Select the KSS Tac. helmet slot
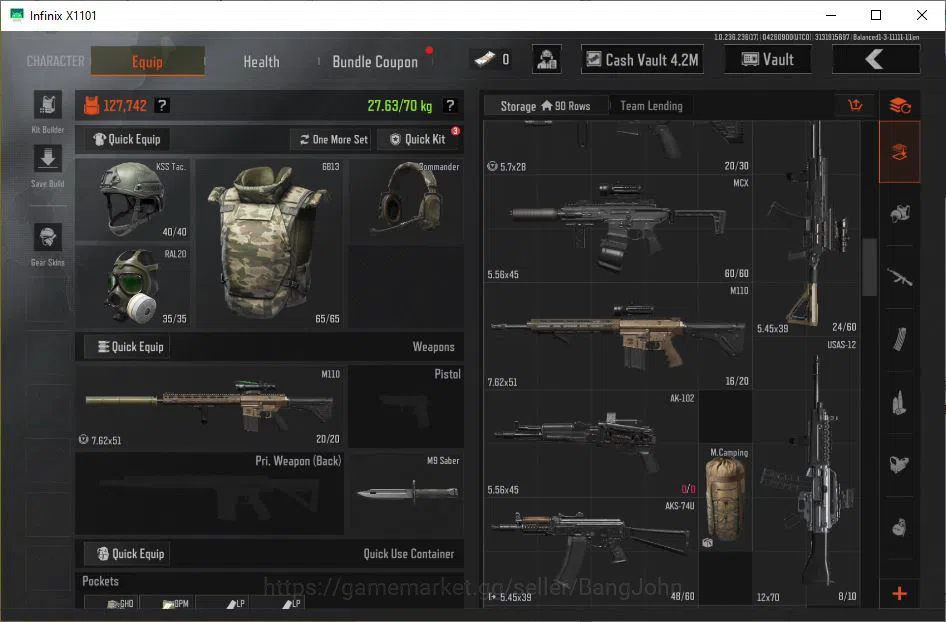The image size is (946, 622). click(x=133, y=200)
